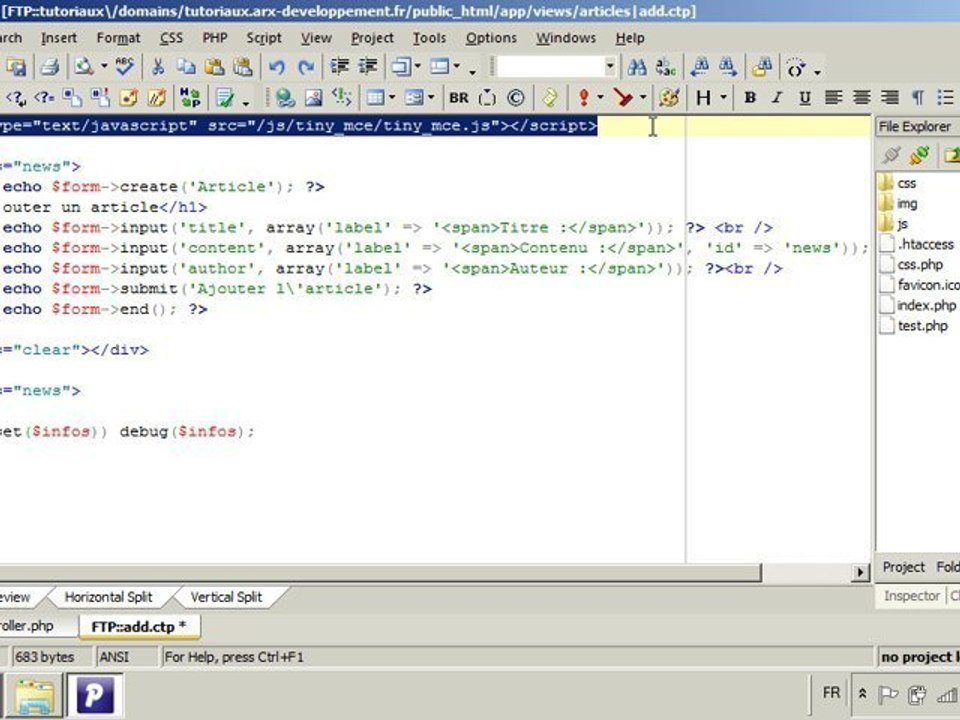Screen dimensions: 960x720
Task: Open the Insert menu
Action: click(x=59, y=38)
